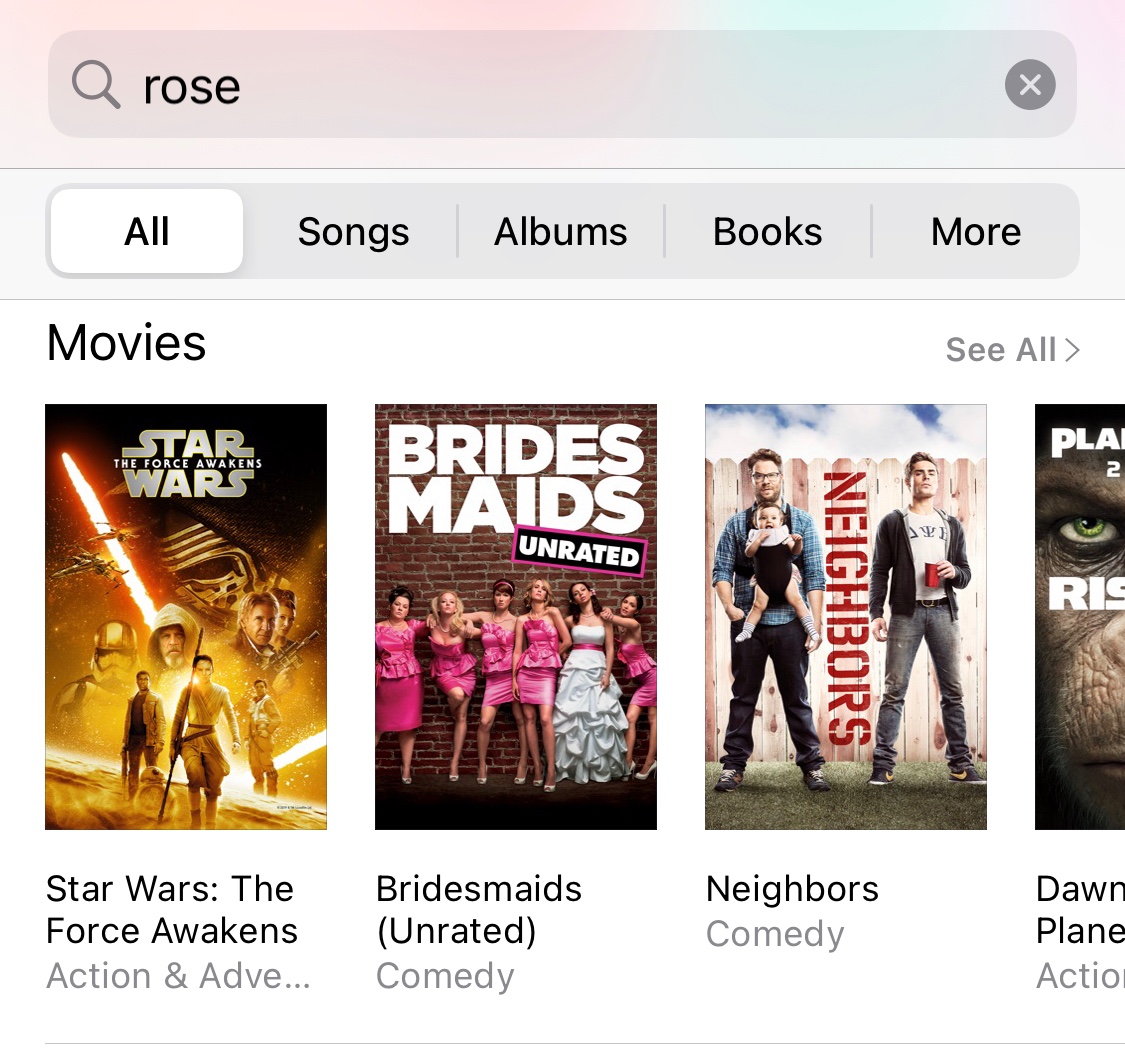Tap the Movies section heading
This screenshot has height=1054, width=1125.
[126, 344]
